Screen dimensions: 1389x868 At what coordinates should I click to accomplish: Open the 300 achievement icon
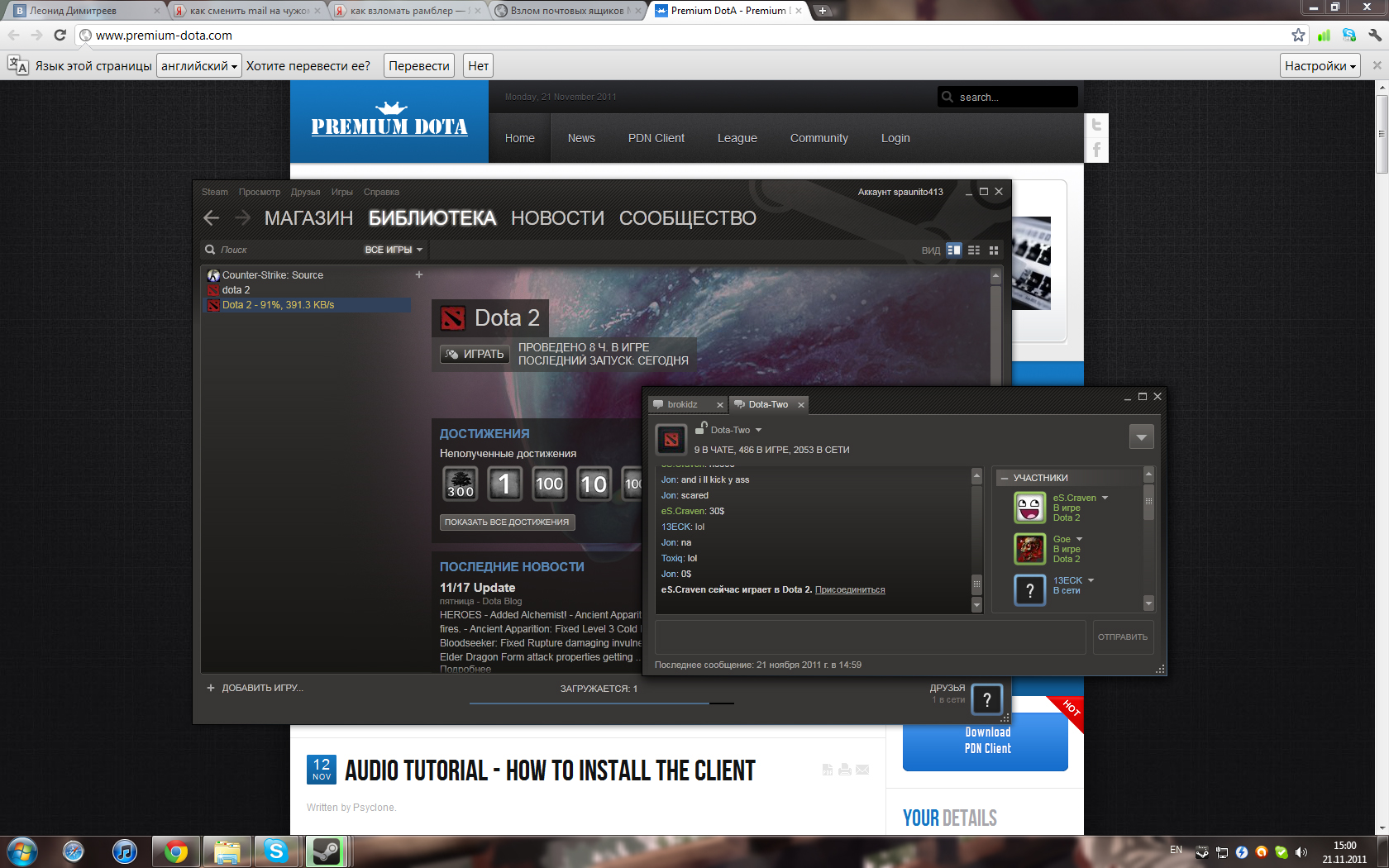tap(461, 484)
